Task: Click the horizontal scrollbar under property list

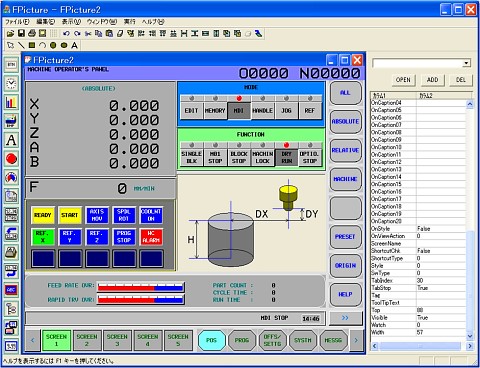Action: pyautogui.click(x=422, y=346)
